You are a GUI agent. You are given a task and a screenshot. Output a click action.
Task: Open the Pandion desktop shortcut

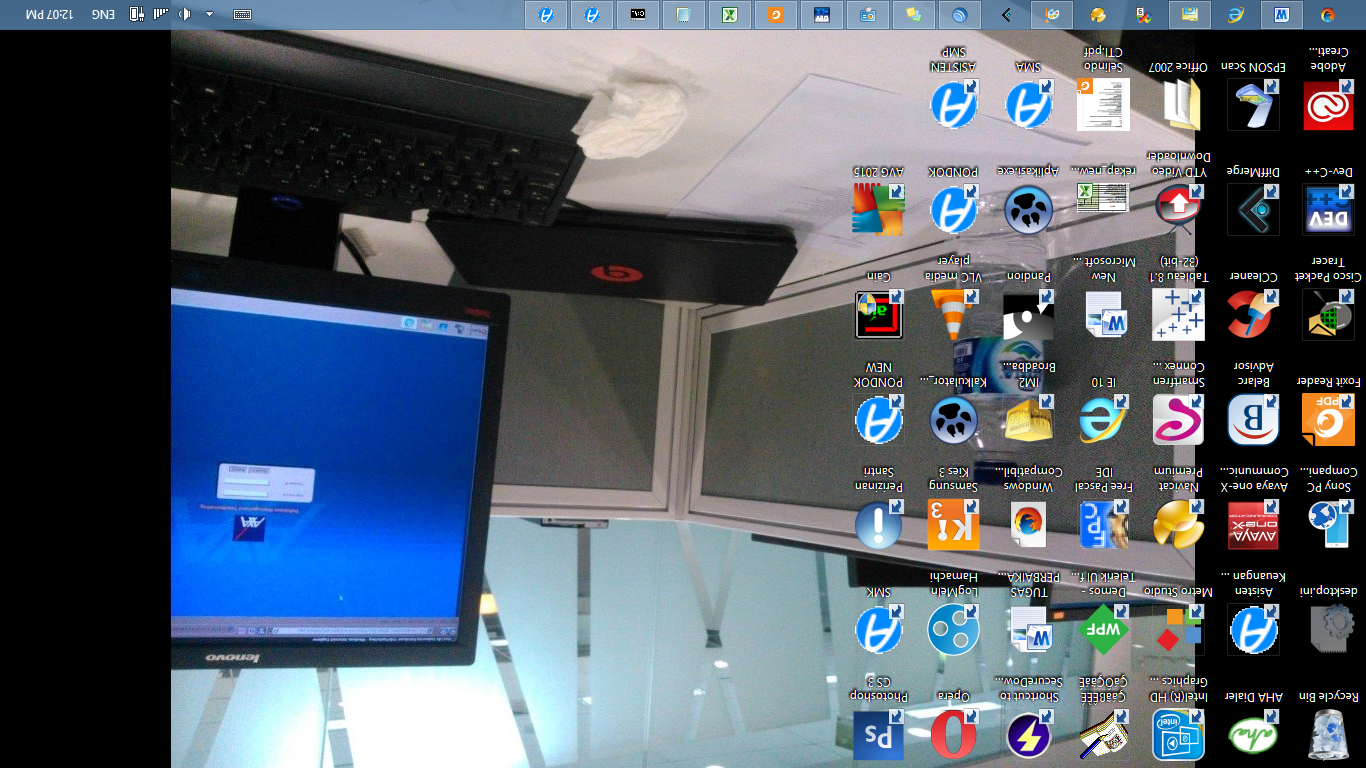[1028, 314]
